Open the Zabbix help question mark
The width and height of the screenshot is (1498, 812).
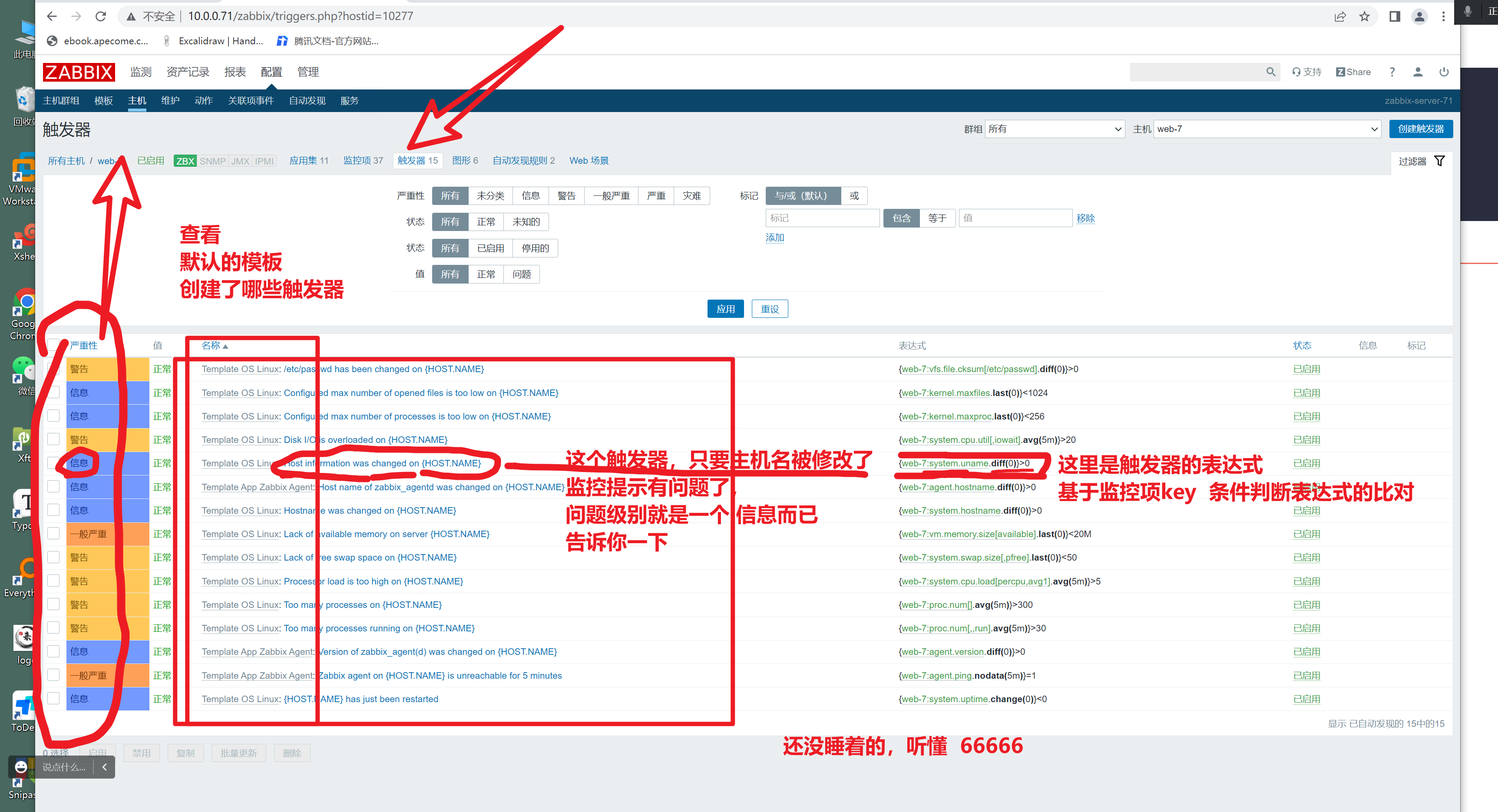[x=1392, y=72]
